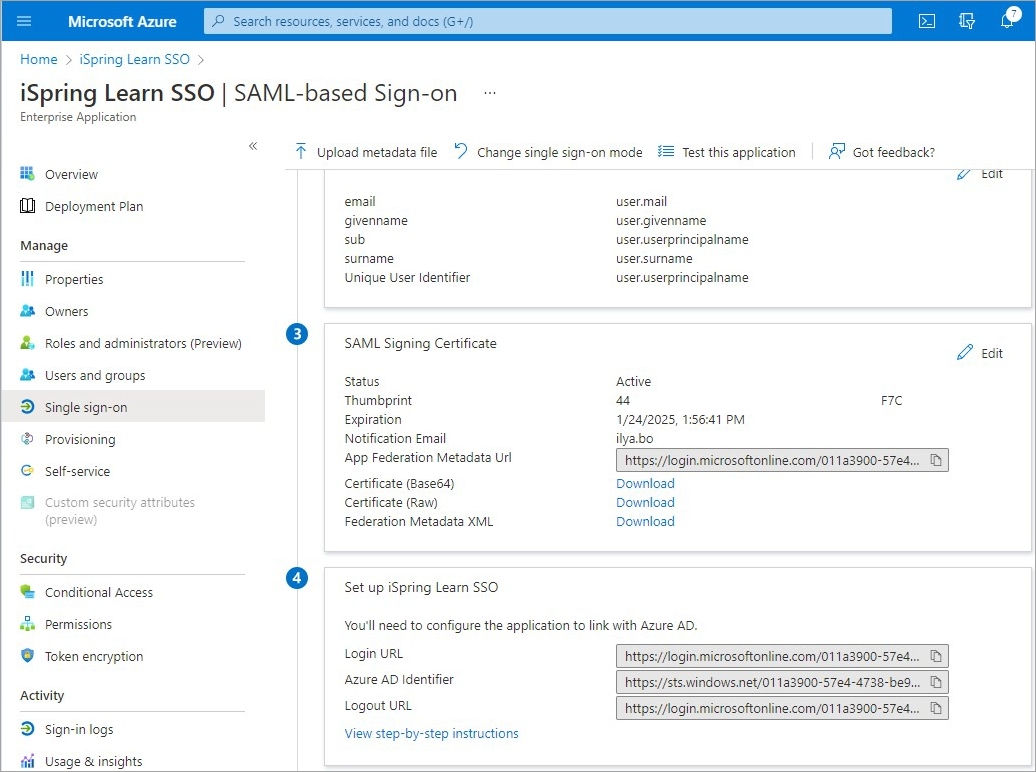
Task: Download the Certificate (Base64)
Action: point(645,483)
